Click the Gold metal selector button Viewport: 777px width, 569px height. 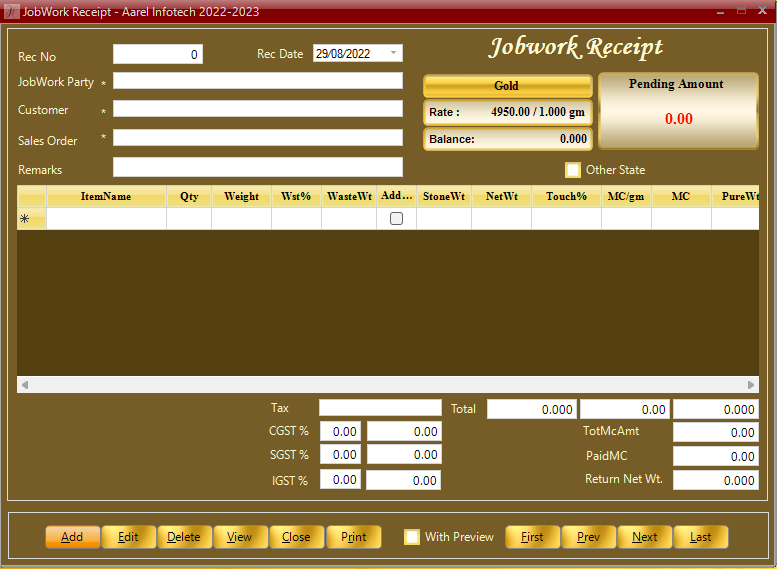click(507, 86)
